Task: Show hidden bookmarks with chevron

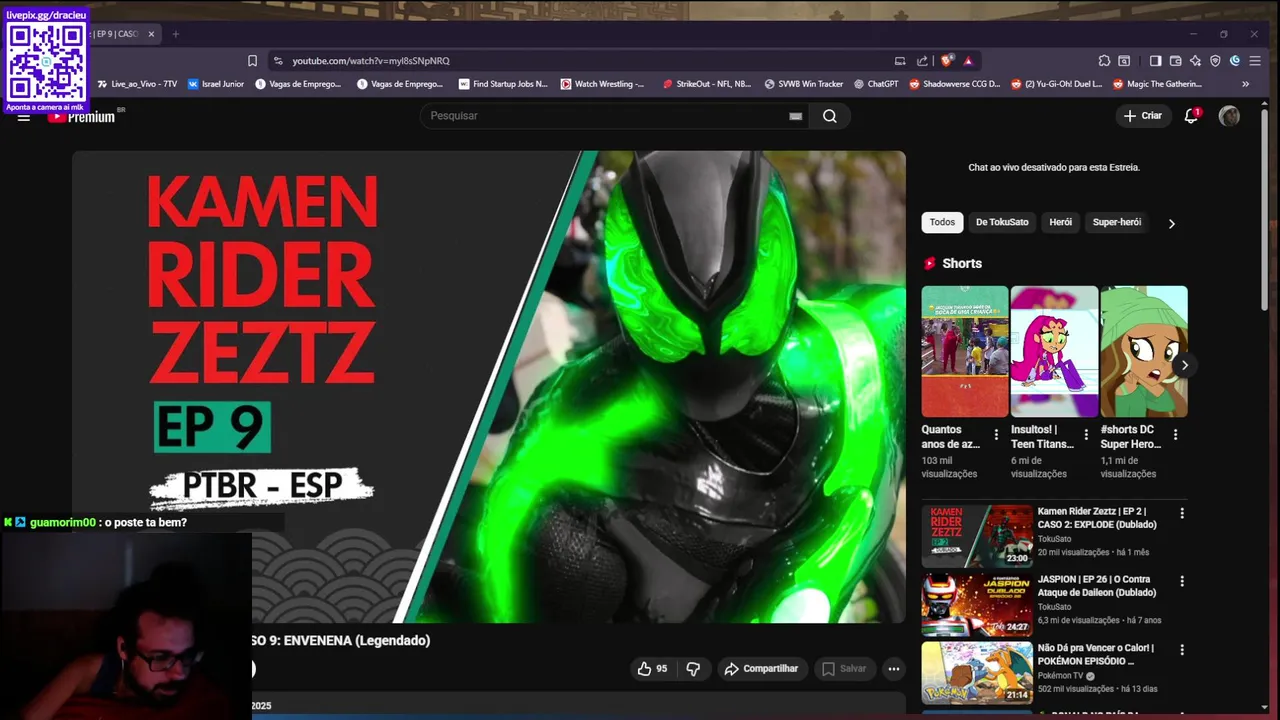Action: pyautogui.click(x=1245, y=84)
